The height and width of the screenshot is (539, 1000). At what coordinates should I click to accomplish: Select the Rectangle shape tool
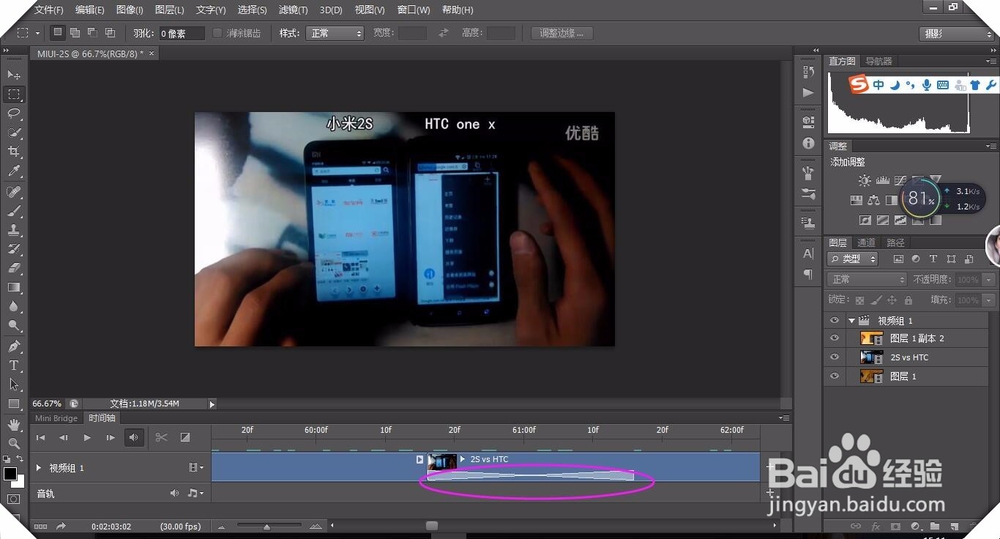pos(13,404)
